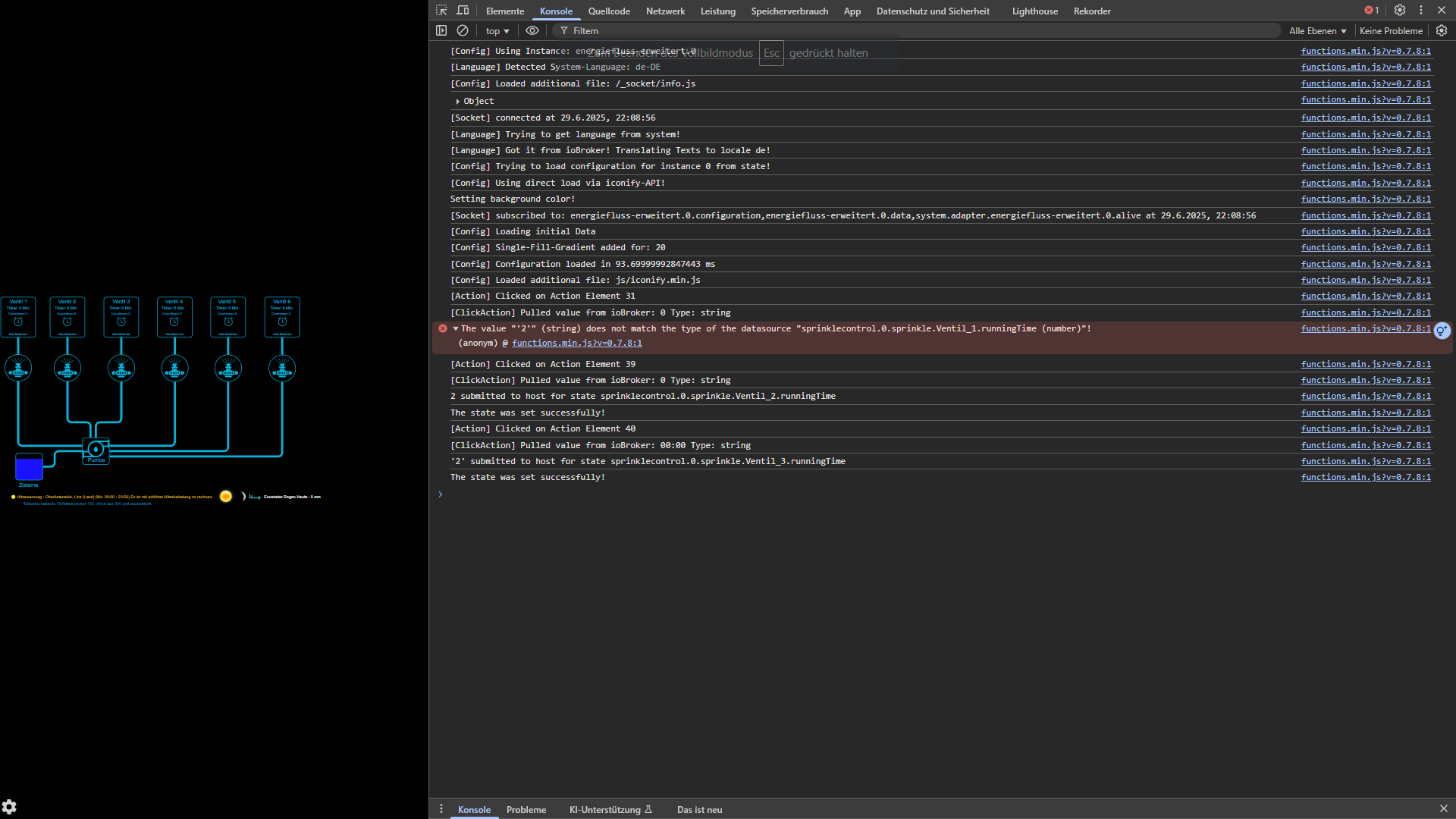This screenshot has height=819, width=1456.
Task: Toggle device toolbar emulation icon
Action: pyautogui.click(x=463, y=11)
